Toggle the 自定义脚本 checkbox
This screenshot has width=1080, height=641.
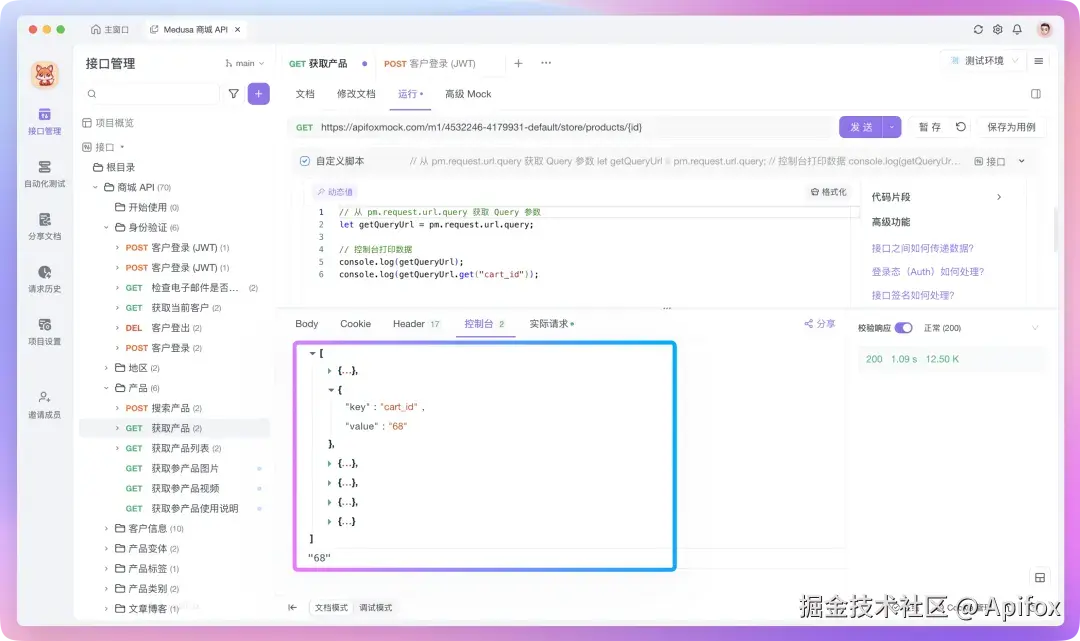pos(304,159)
